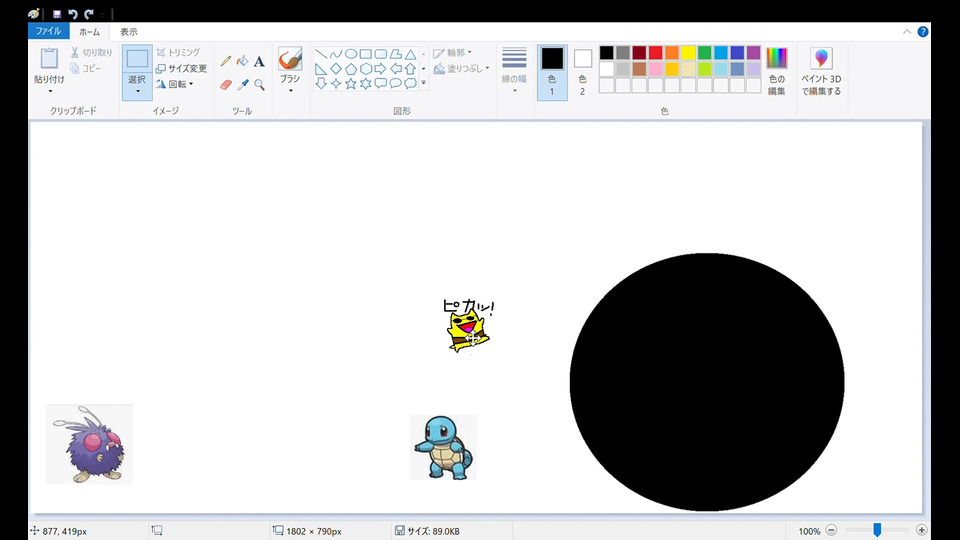Click the サイズ変更 resize button
The height and width of the screenshot is (540, 960).
coord(181,69)
